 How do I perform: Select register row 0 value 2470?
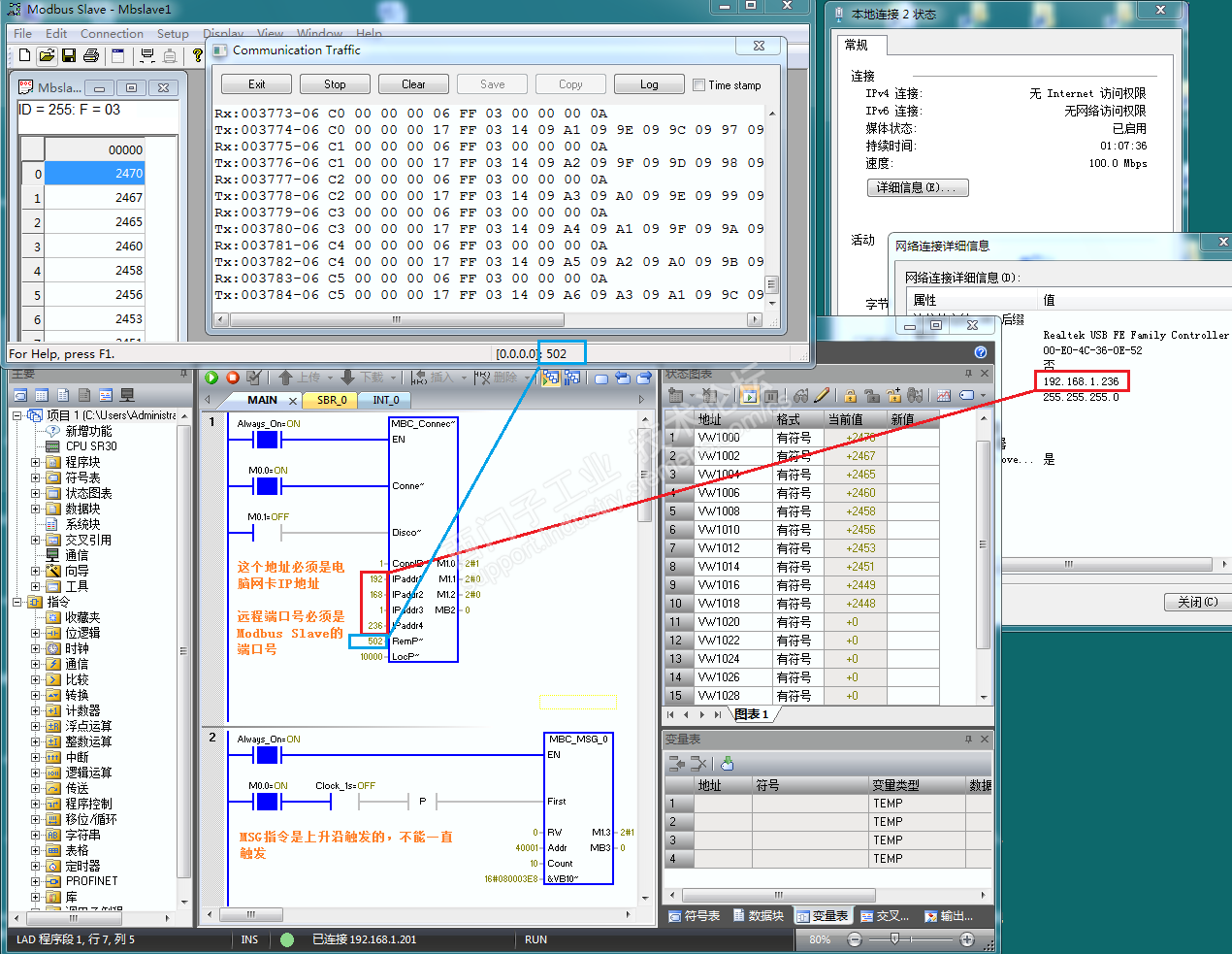[94, 174]
